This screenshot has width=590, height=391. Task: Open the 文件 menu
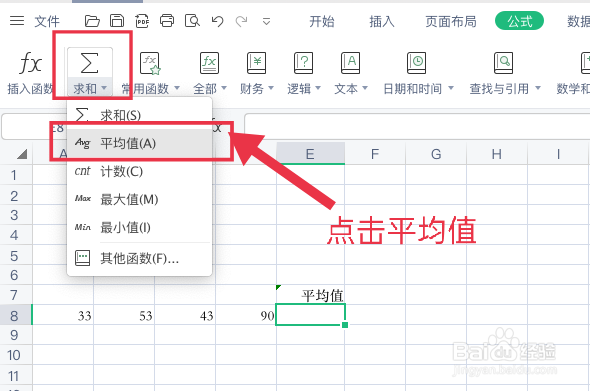point(47,21)
